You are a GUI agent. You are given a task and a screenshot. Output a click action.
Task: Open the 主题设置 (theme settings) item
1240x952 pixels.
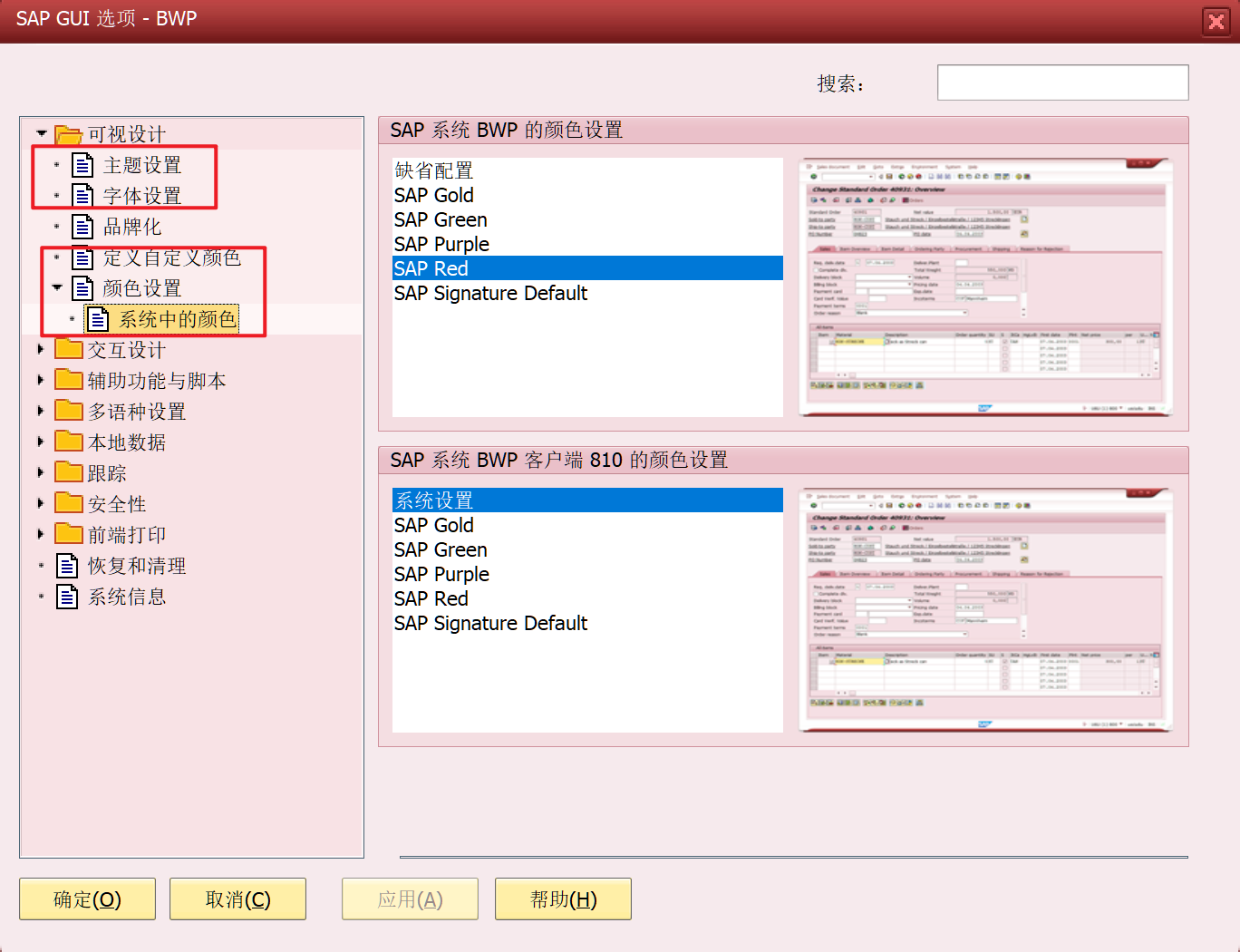tap(141, 165)
